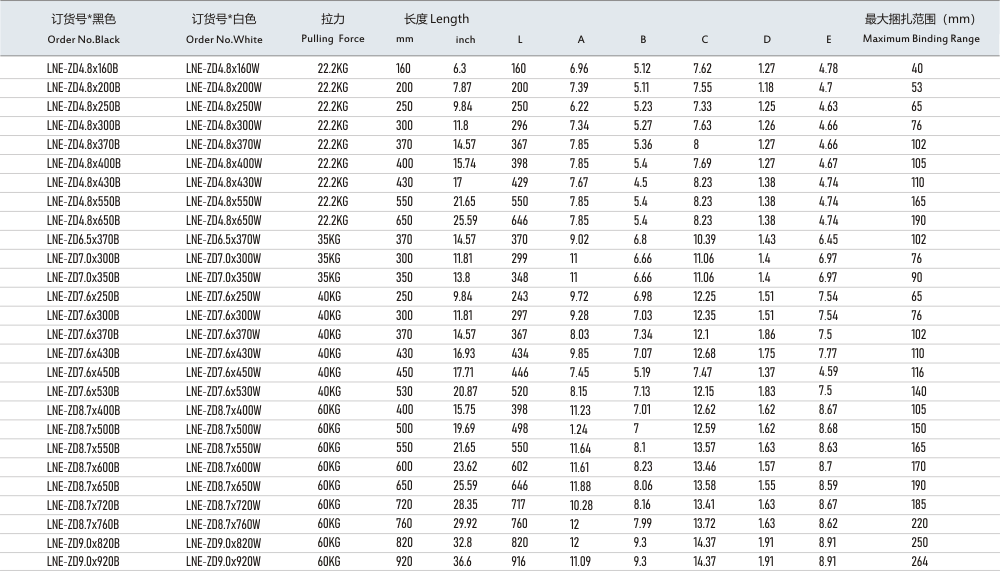Click the LNE-ZD9.0x820B cell

click(83, 543)
